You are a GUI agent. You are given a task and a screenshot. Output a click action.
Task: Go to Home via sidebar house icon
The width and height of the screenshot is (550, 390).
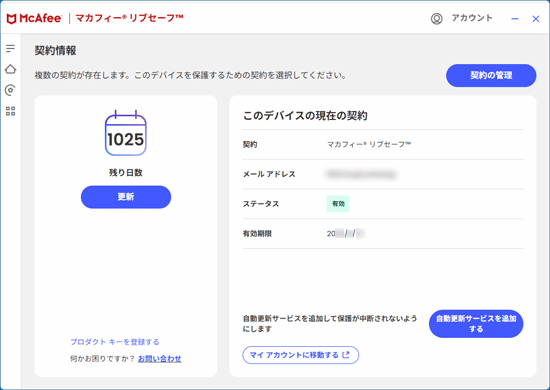(11, 69)
